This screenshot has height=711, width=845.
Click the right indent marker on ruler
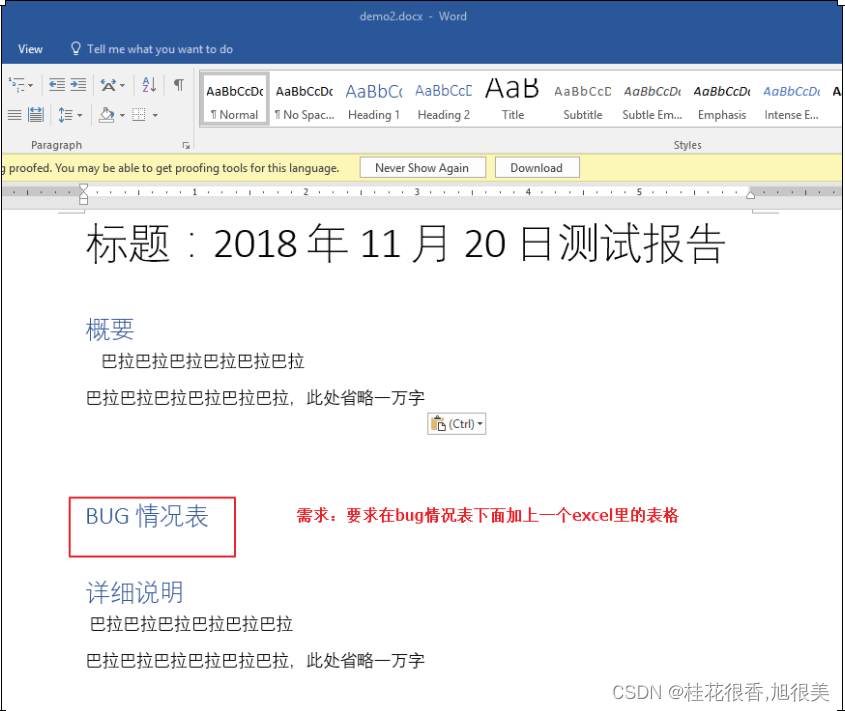tap(750, 195)
